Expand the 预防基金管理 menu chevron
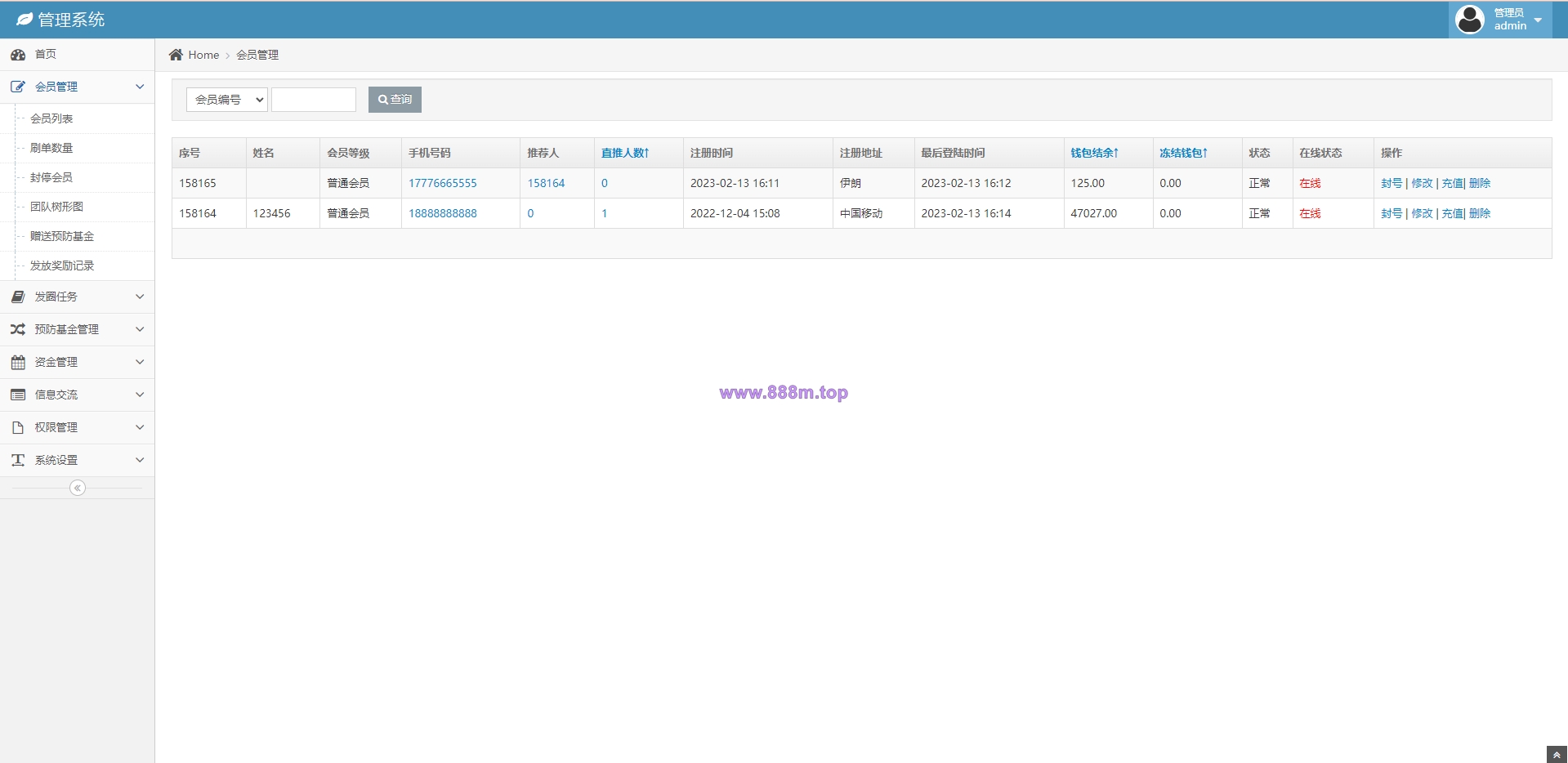 (140, 329)
